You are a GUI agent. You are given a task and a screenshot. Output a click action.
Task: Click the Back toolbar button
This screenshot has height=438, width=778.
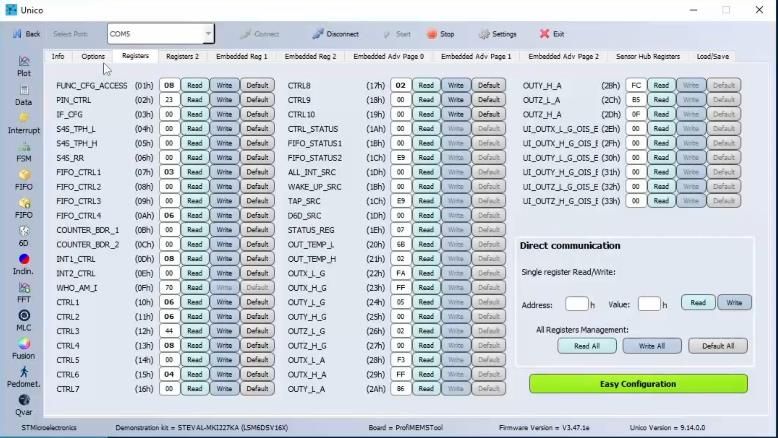[27, 34]
